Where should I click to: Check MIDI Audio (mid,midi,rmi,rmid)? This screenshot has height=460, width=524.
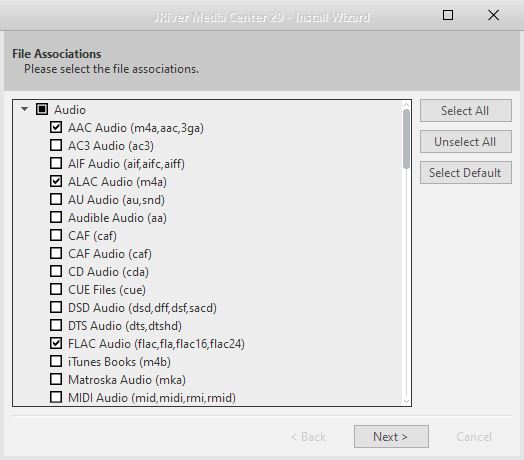click(56, 397)
